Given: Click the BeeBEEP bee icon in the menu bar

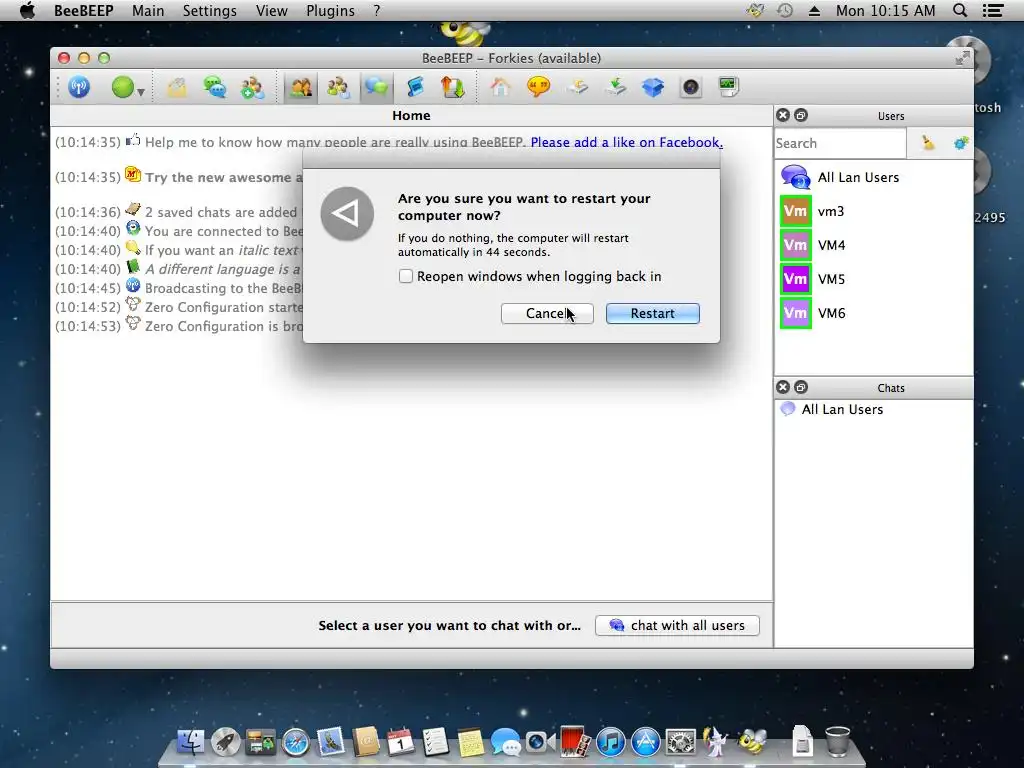Looking at the screenshot, I should 755,10.
